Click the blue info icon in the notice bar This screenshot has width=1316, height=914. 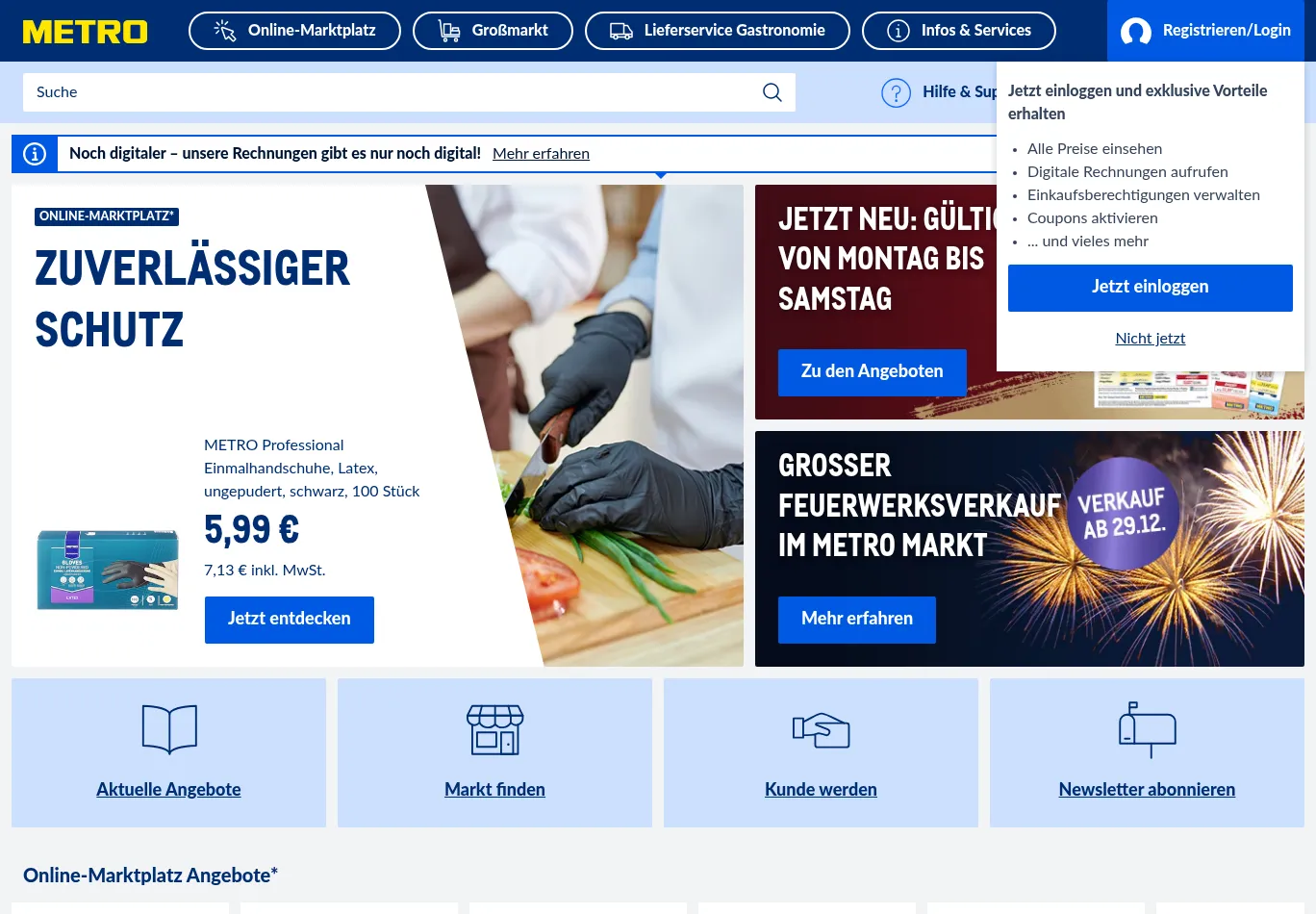point(35,154)
